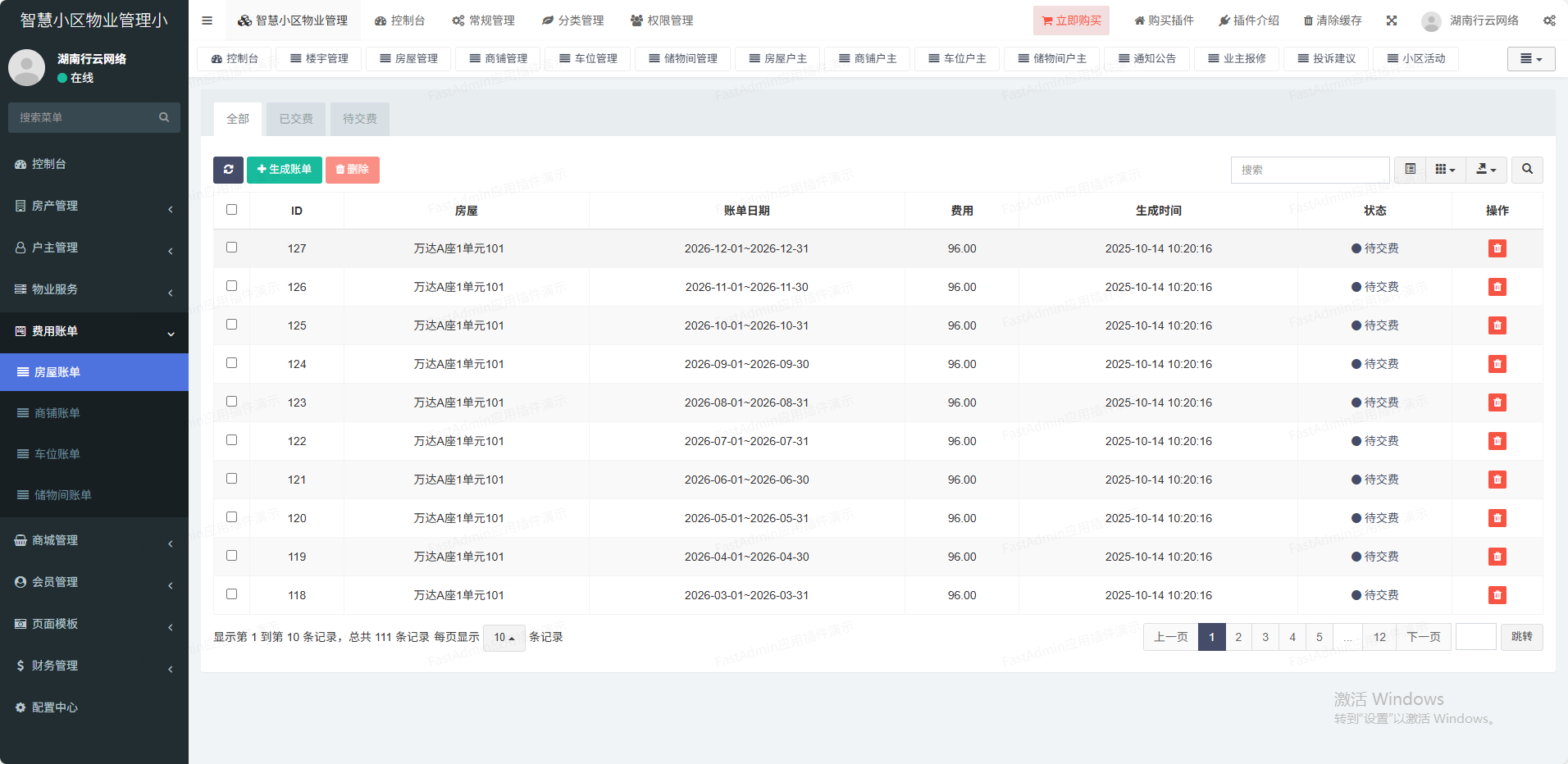Screen dimensions: 1568x764
Task: Open the export data dropdown
Action: (1486, 170)
